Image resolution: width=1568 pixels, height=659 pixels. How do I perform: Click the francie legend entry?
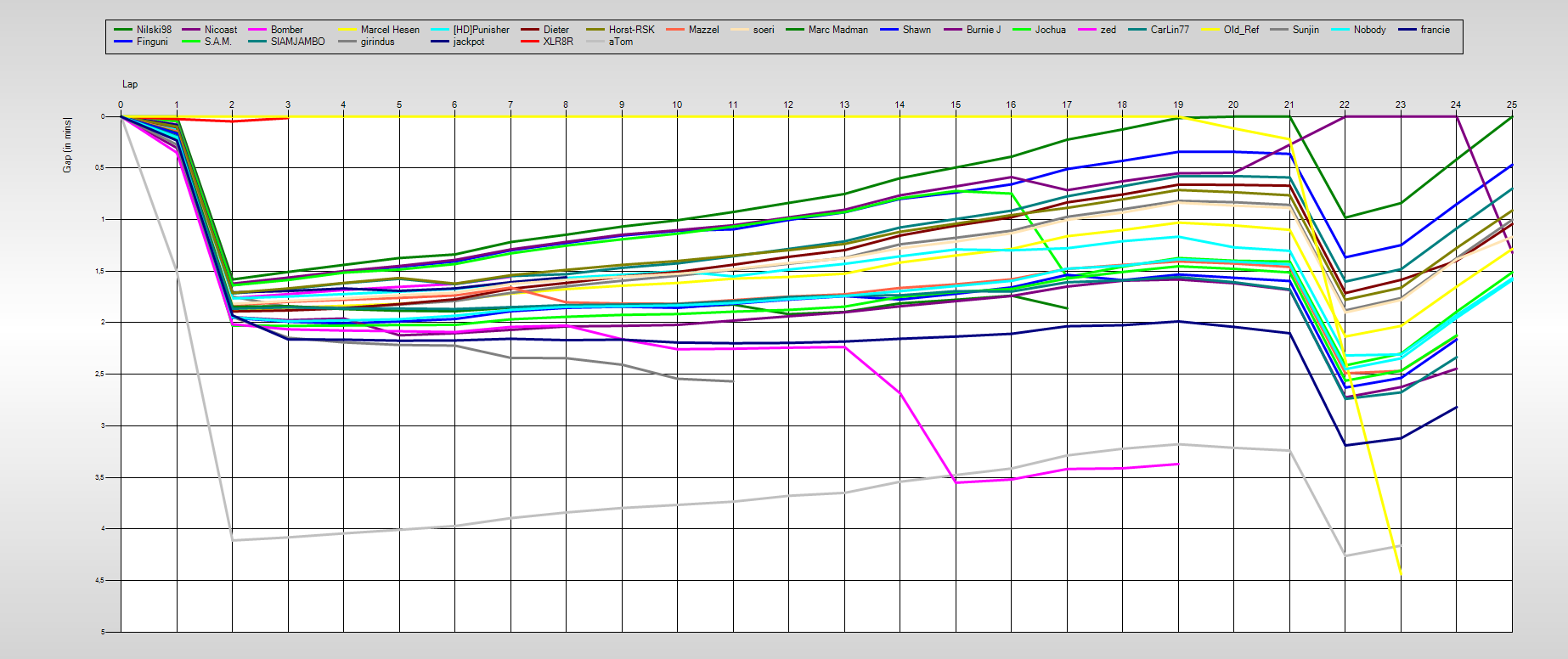1435,30
